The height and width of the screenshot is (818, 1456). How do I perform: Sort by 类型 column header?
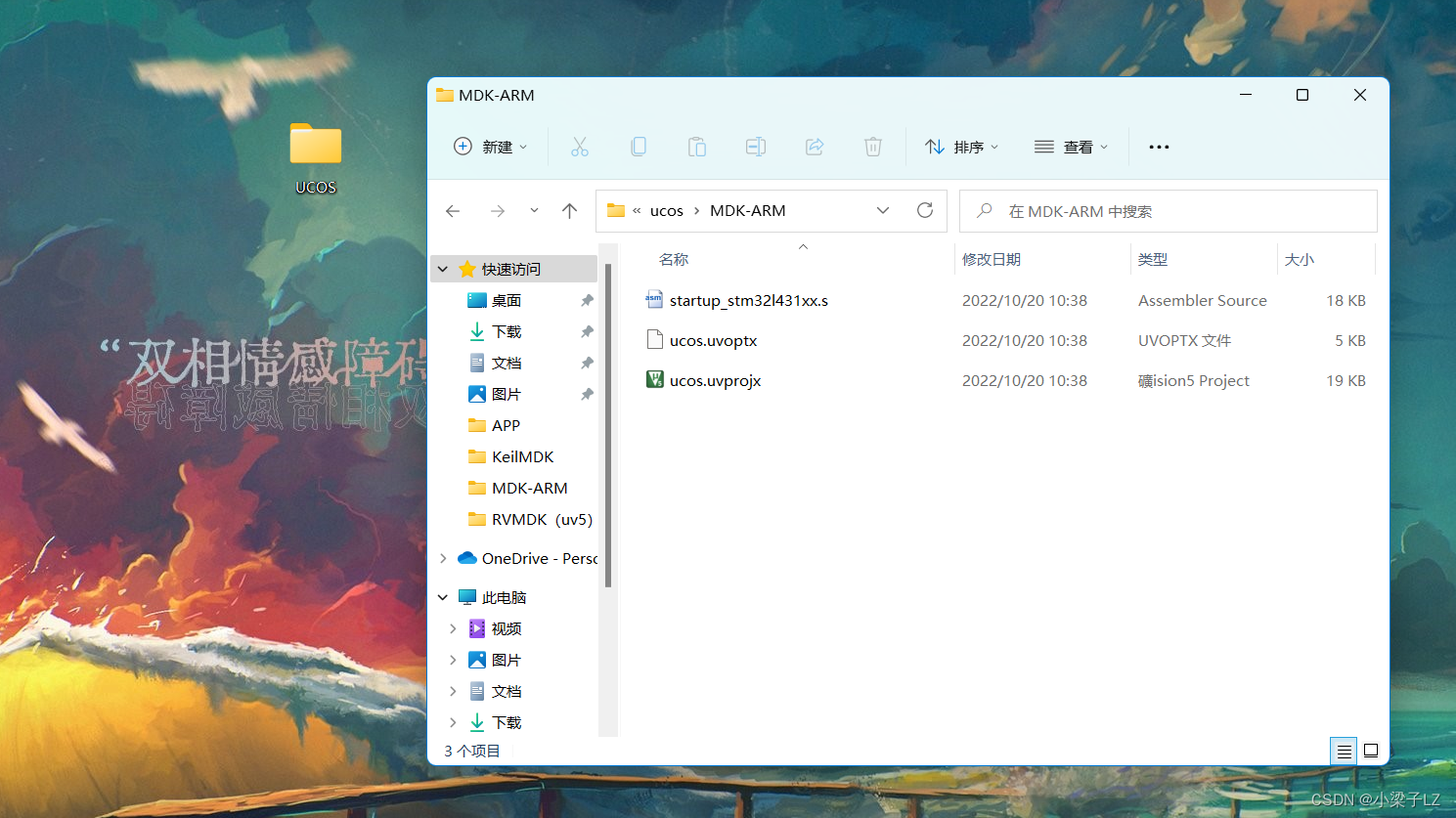[1153, 259]
